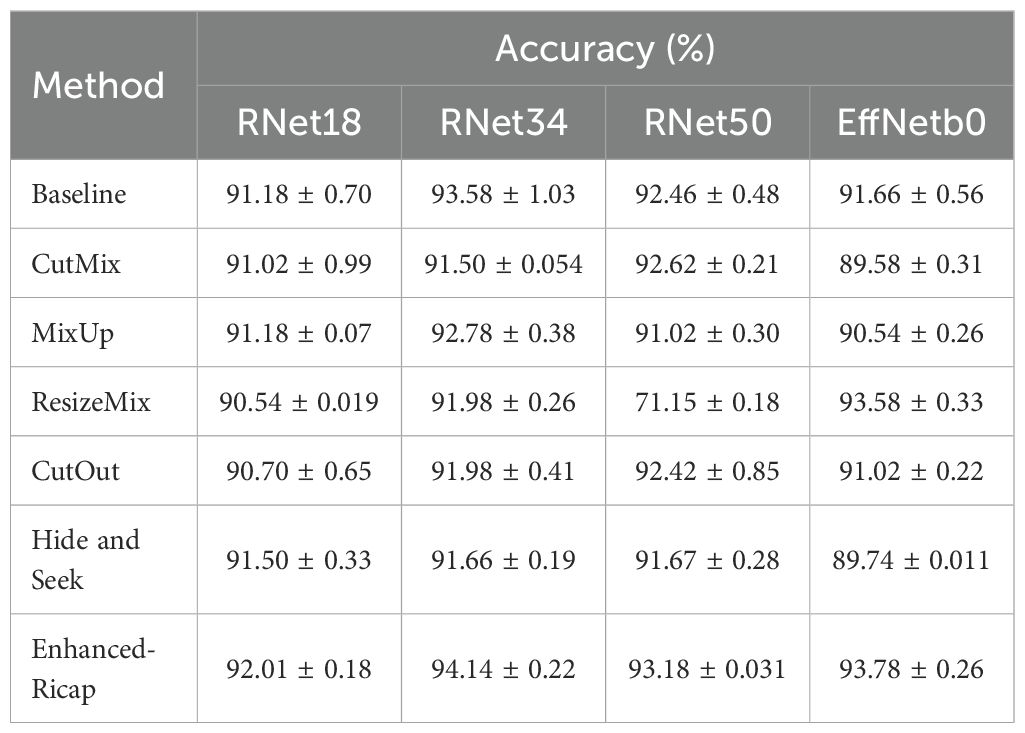The width and height of the screenshot is (1025, 733).
Task: Click the CutOut row label
Action: tap(75, 470)
